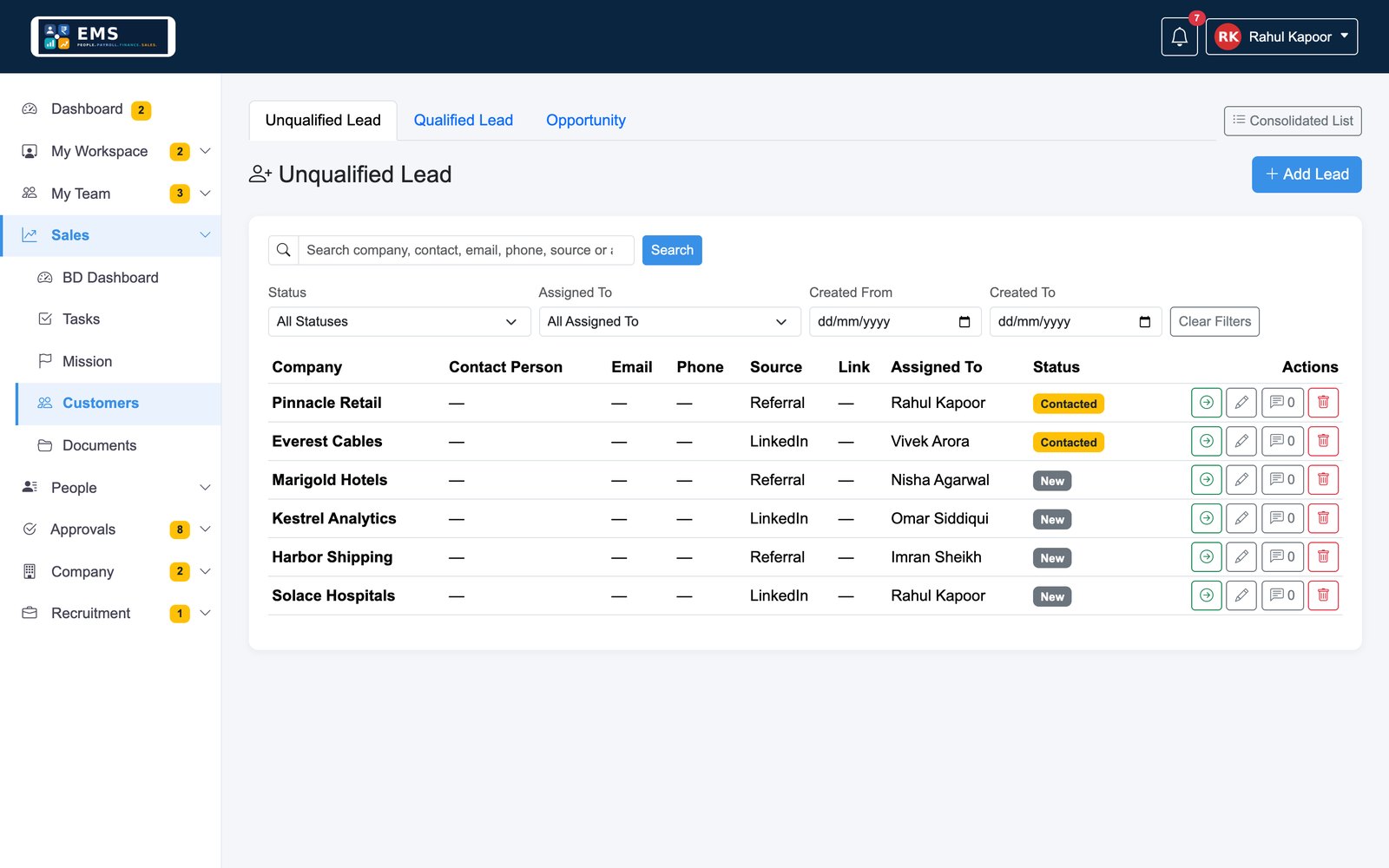Open the notifications bell

[x=1179, y=36]
